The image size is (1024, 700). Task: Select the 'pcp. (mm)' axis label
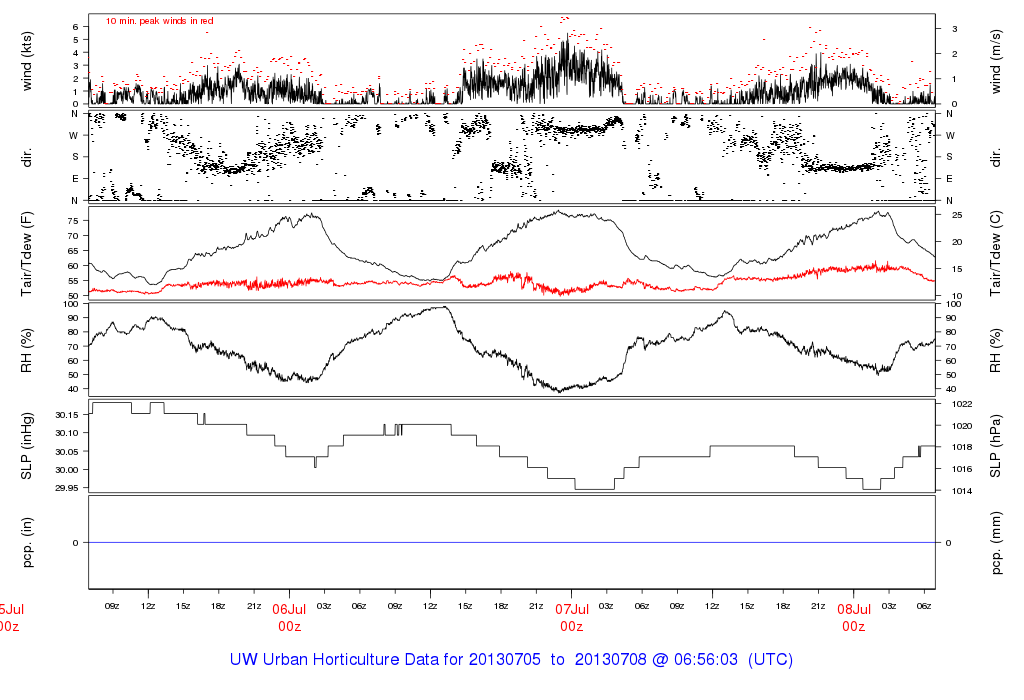coord(996,543)
